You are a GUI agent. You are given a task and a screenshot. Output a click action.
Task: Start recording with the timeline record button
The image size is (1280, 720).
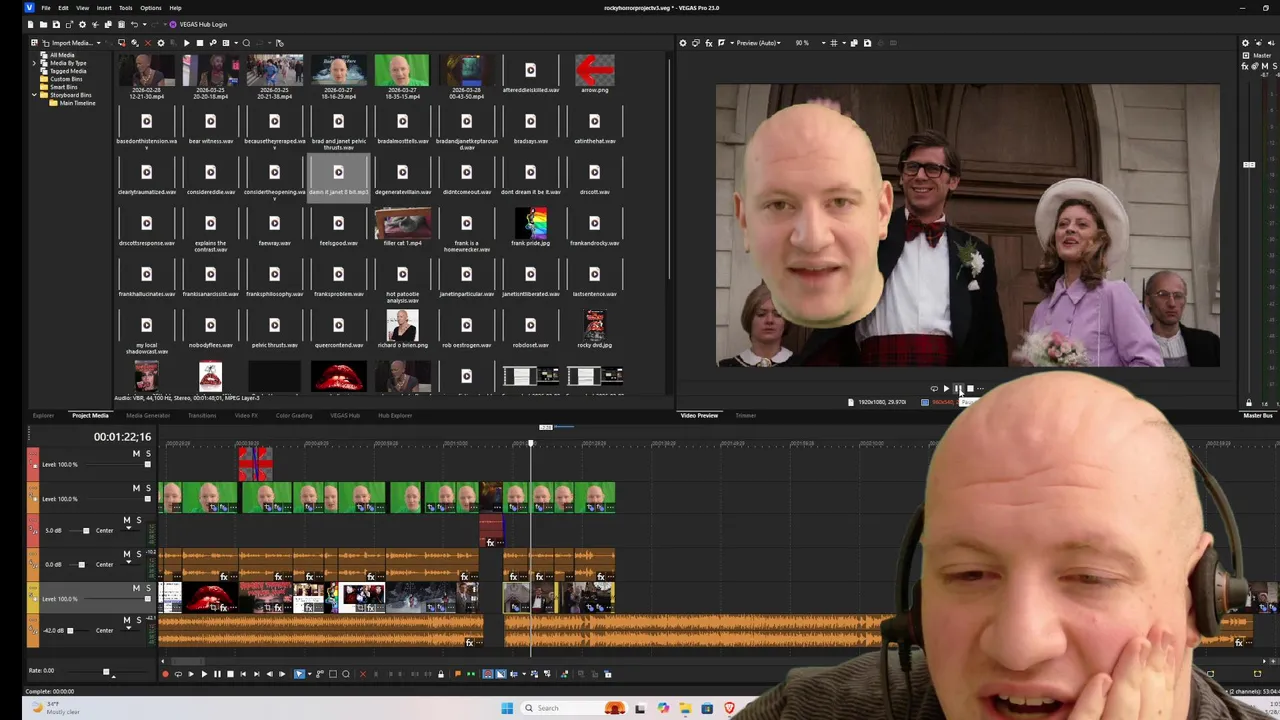[165, 674]
